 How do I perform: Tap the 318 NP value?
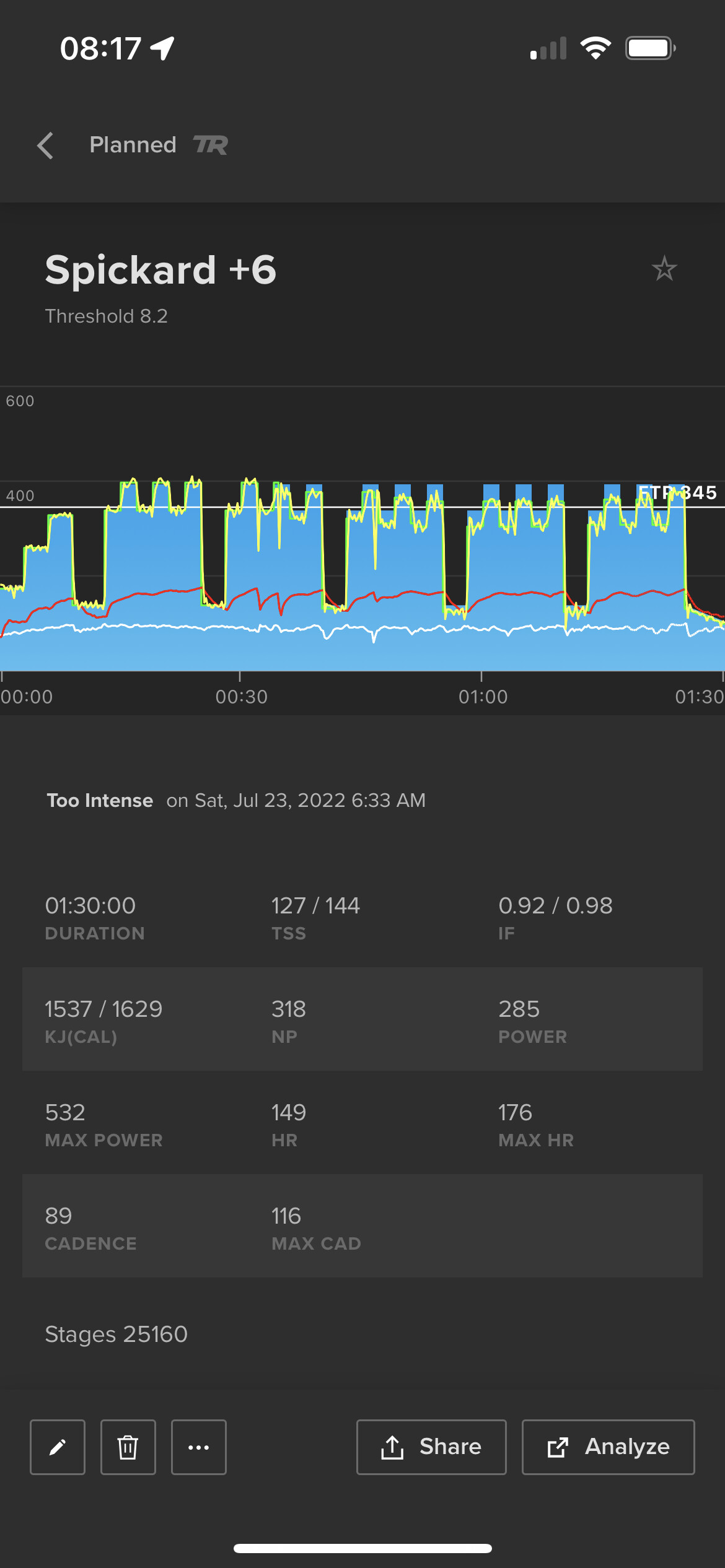coord(289,1009)
